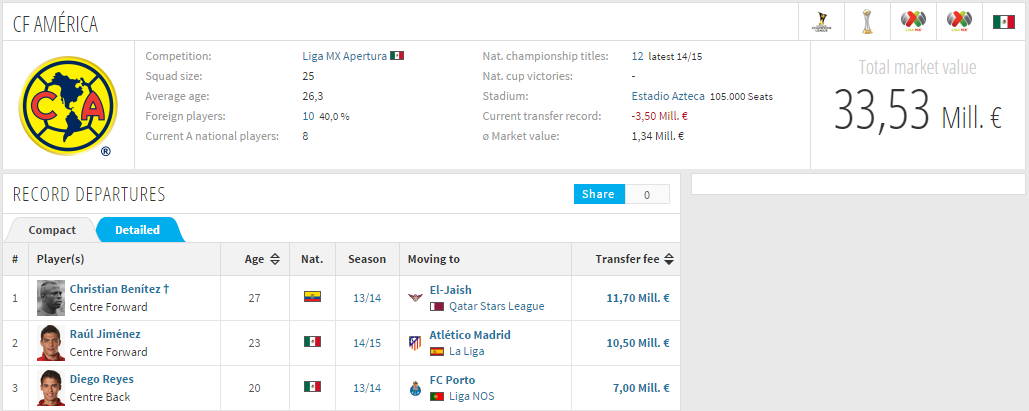Open Christian Benítez player photo
The width and height of the screenshot is (1029, 411).
[x=51, y=298]
